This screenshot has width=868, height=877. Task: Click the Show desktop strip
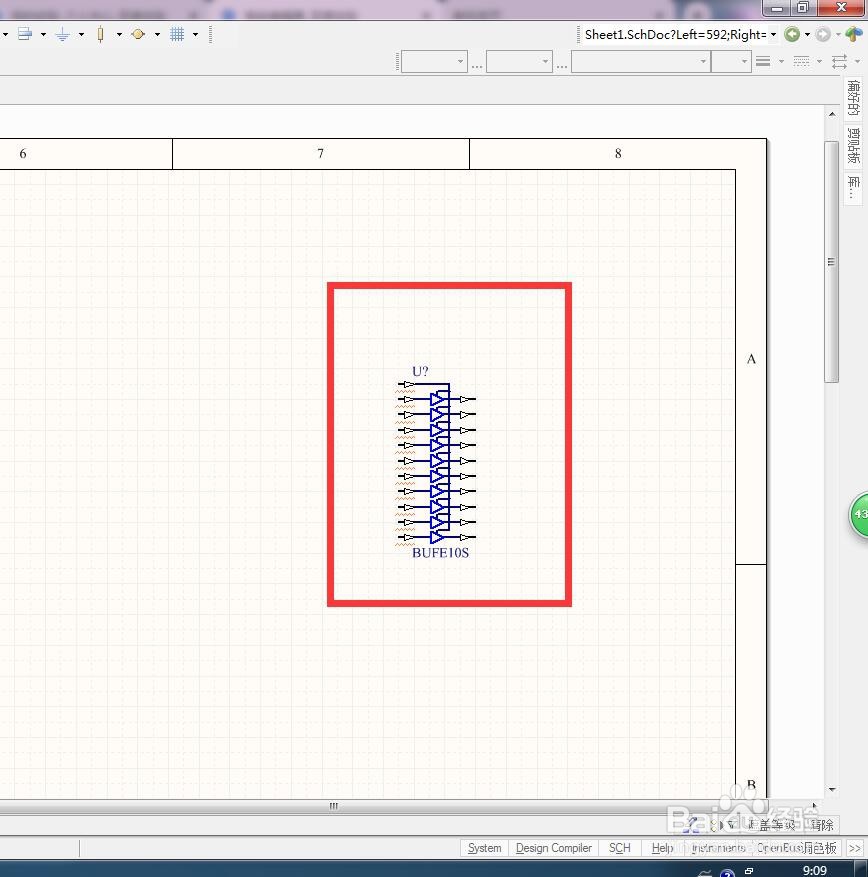coord(861,869)
